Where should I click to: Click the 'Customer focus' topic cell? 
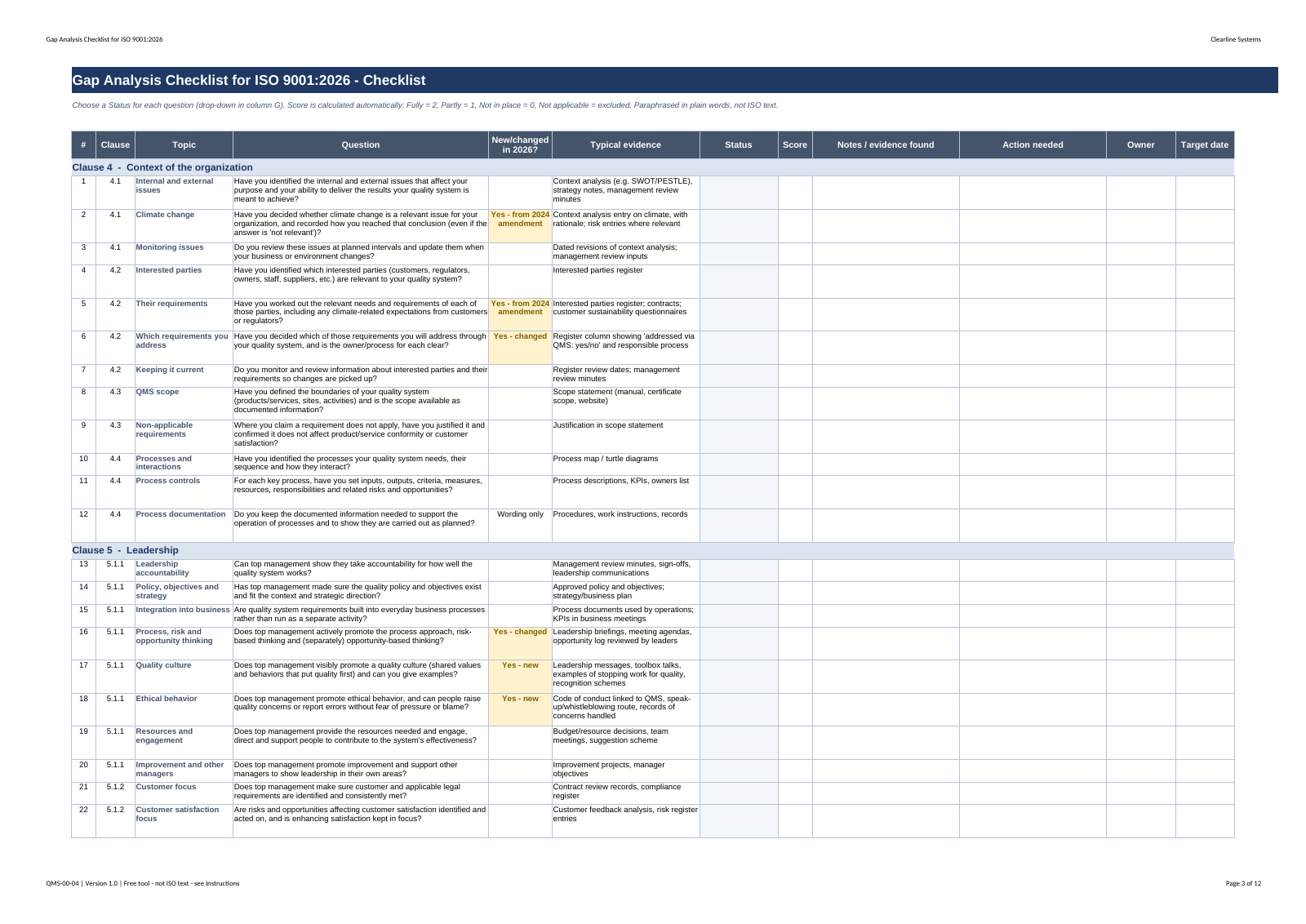[184, 793]
